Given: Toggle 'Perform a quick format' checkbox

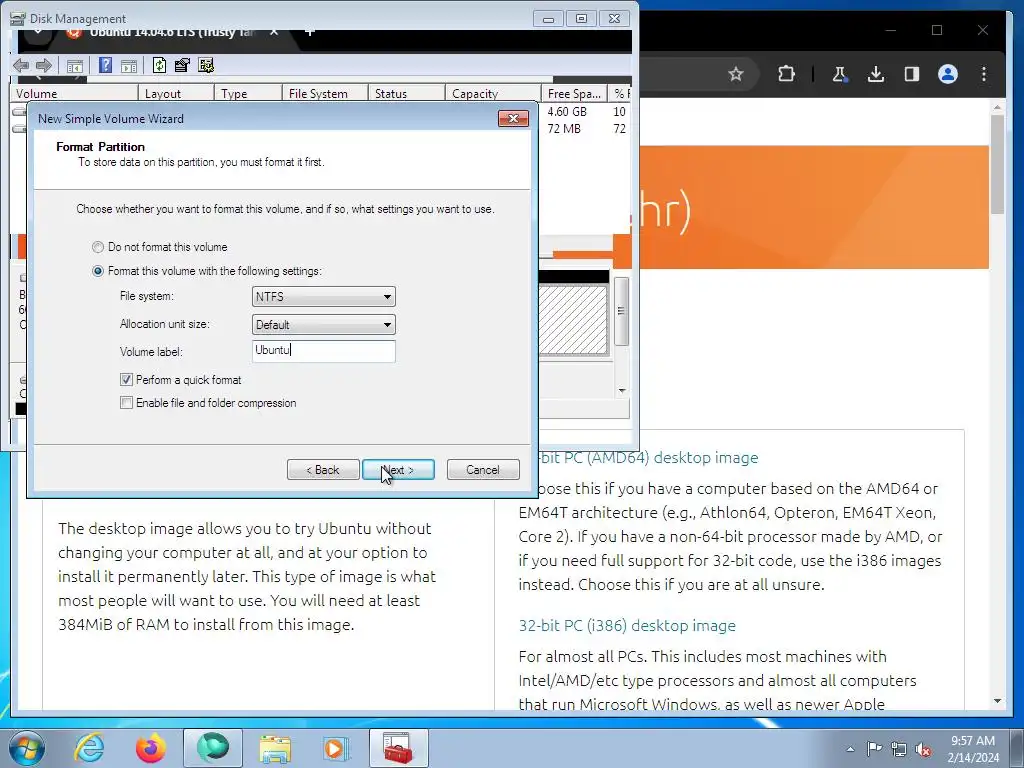Looking at the screenshot, I should tap(127, 379).
